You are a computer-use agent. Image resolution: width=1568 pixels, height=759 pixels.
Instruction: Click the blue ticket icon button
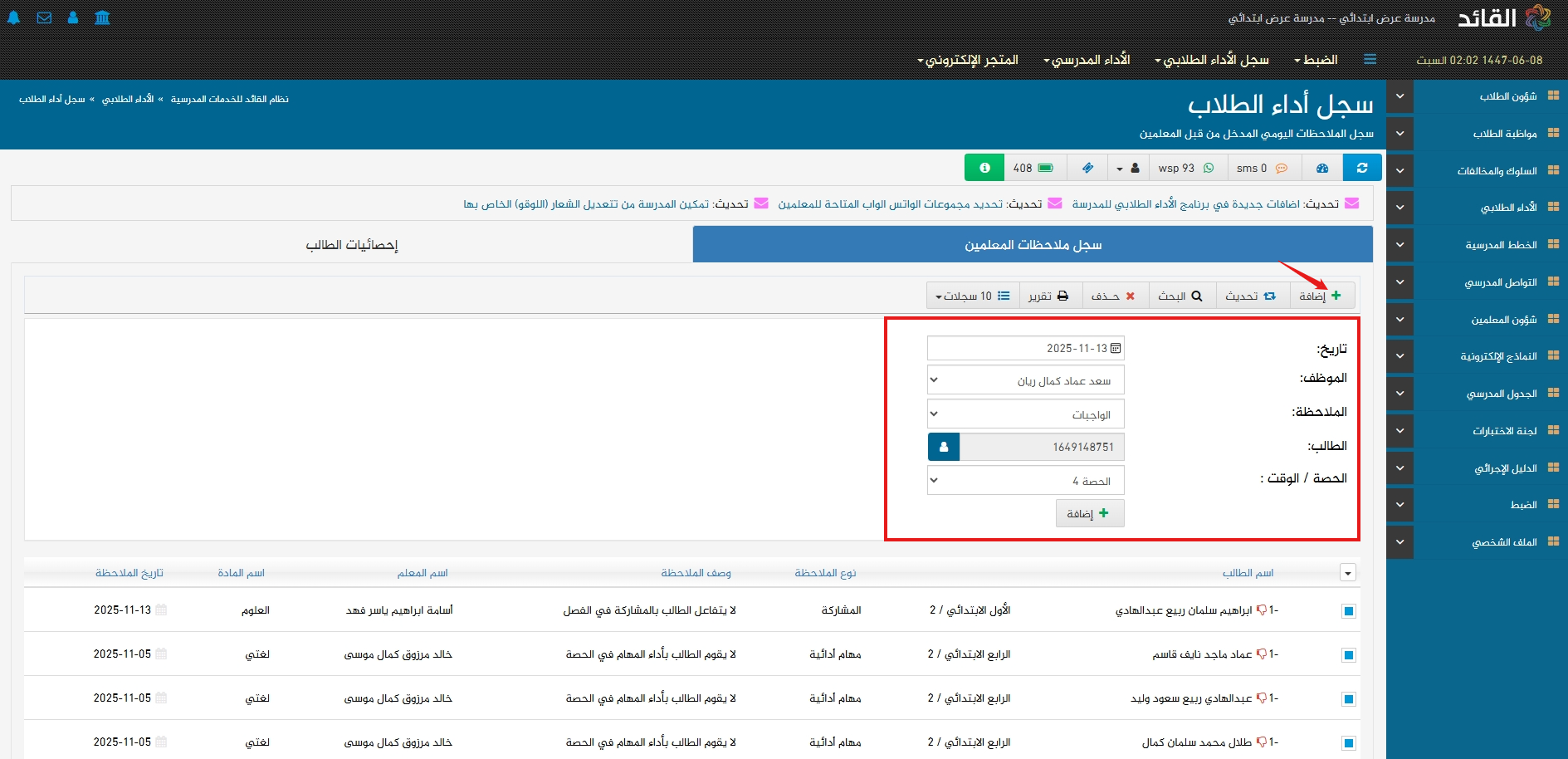(x=1087, y=168)
